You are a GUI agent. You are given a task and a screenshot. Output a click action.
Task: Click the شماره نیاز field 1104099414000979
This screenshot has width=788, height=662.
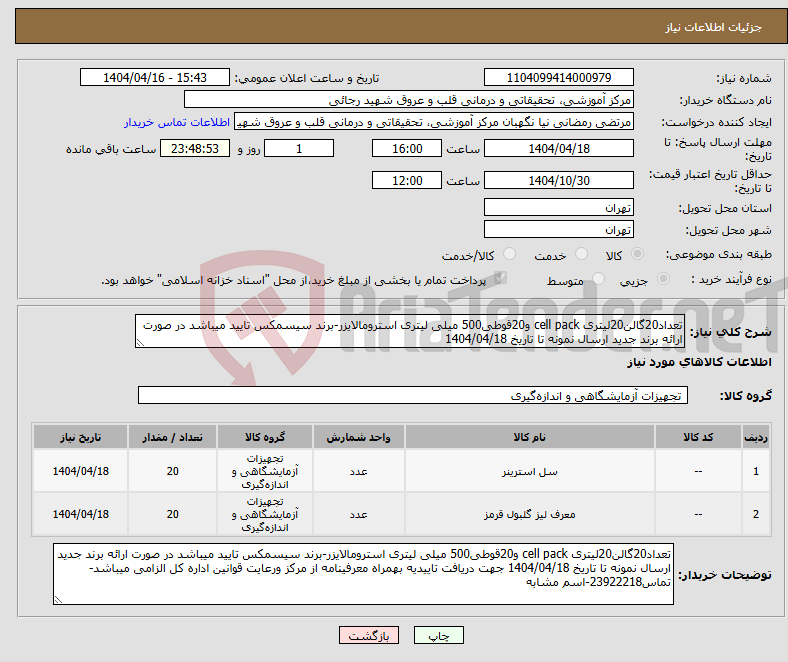pyautogui.click(x=558, y=77)
